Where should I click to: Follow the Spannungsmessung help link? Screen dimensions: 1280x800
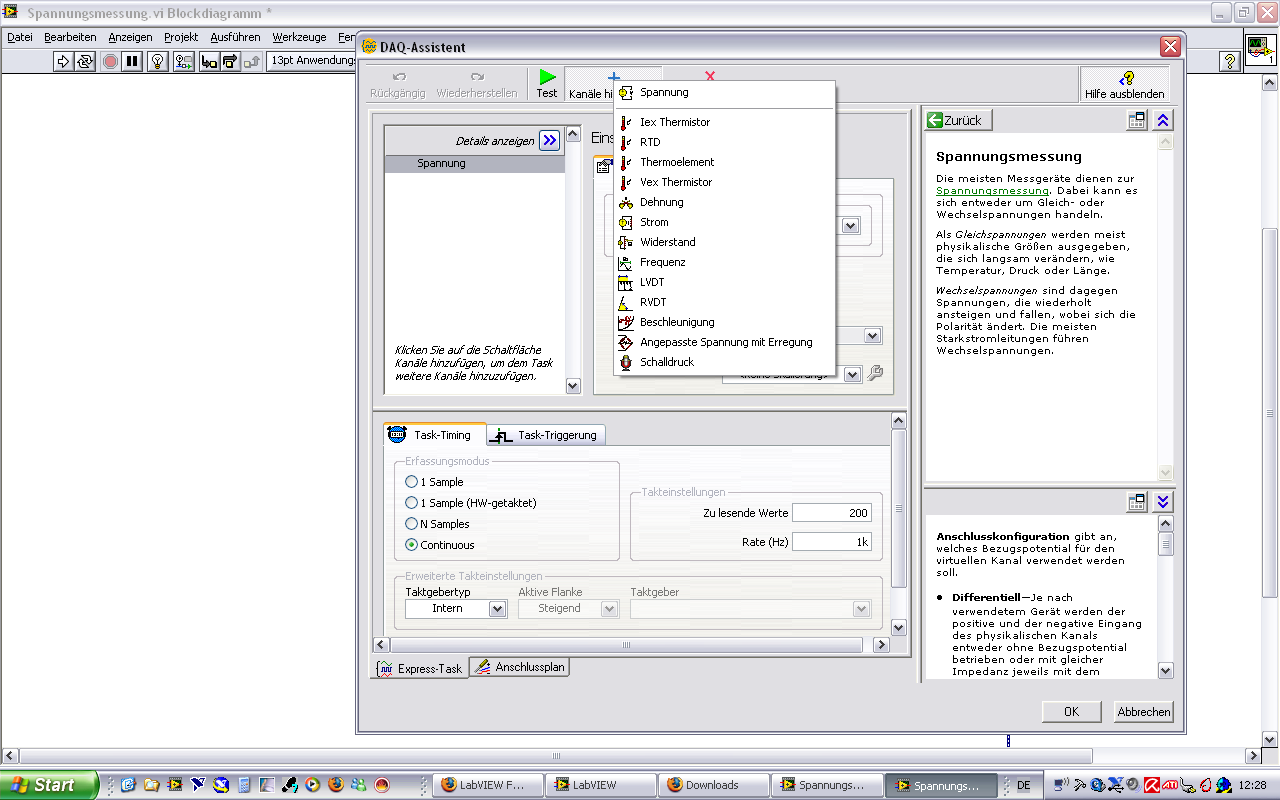[992, 190]
